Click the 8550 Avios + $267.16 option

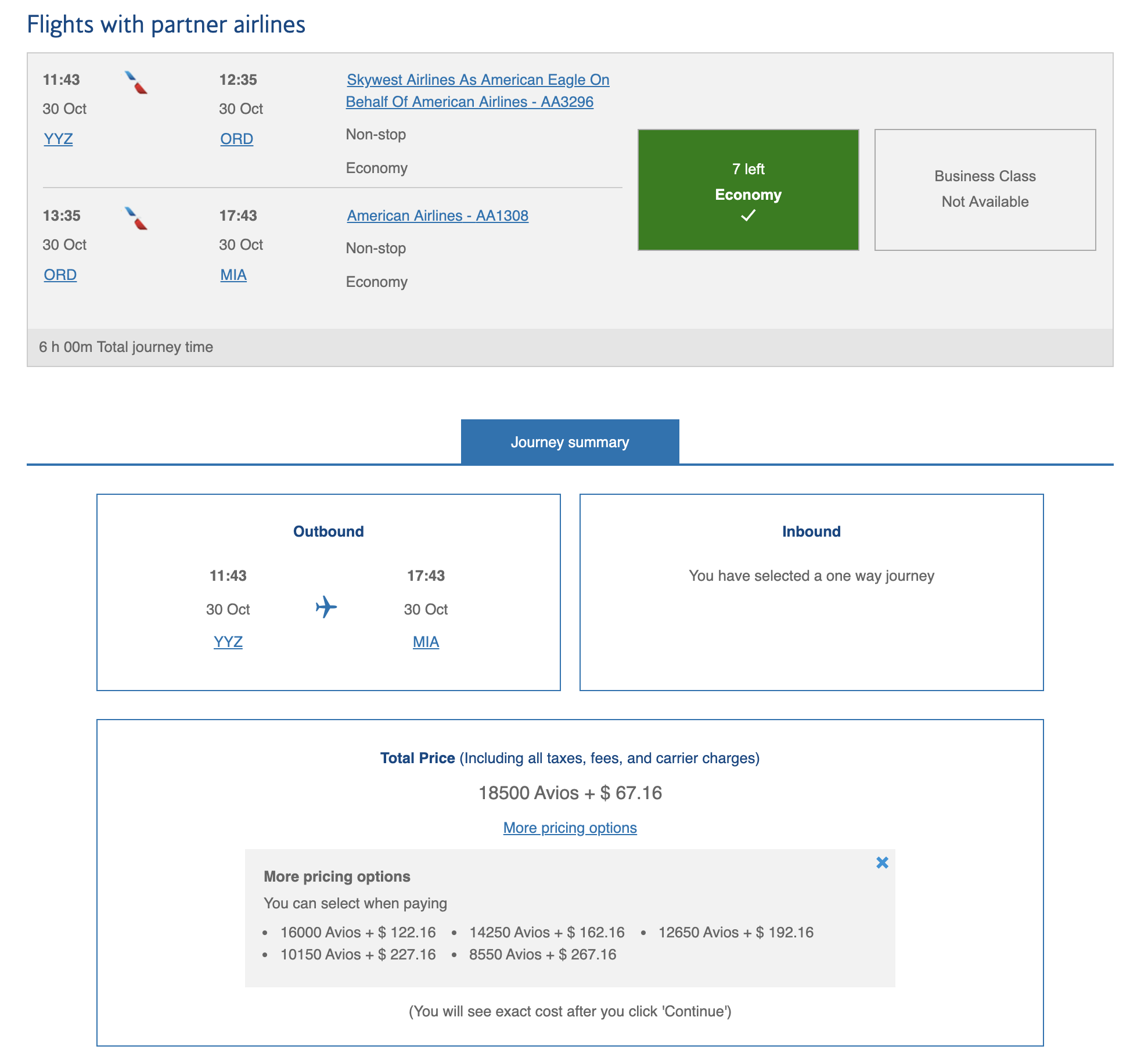[542, 954]
